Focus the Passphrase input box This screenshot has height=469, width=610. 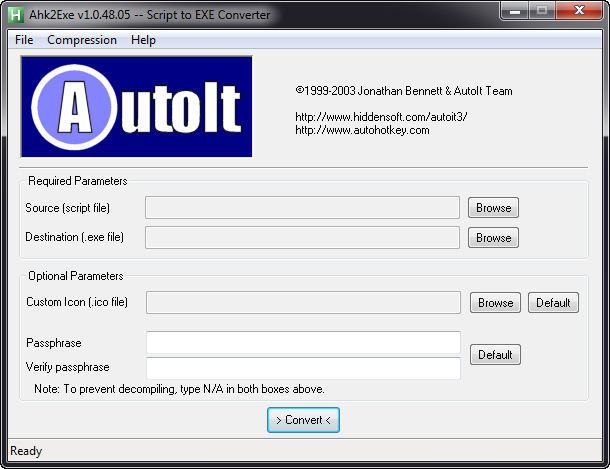303,343
